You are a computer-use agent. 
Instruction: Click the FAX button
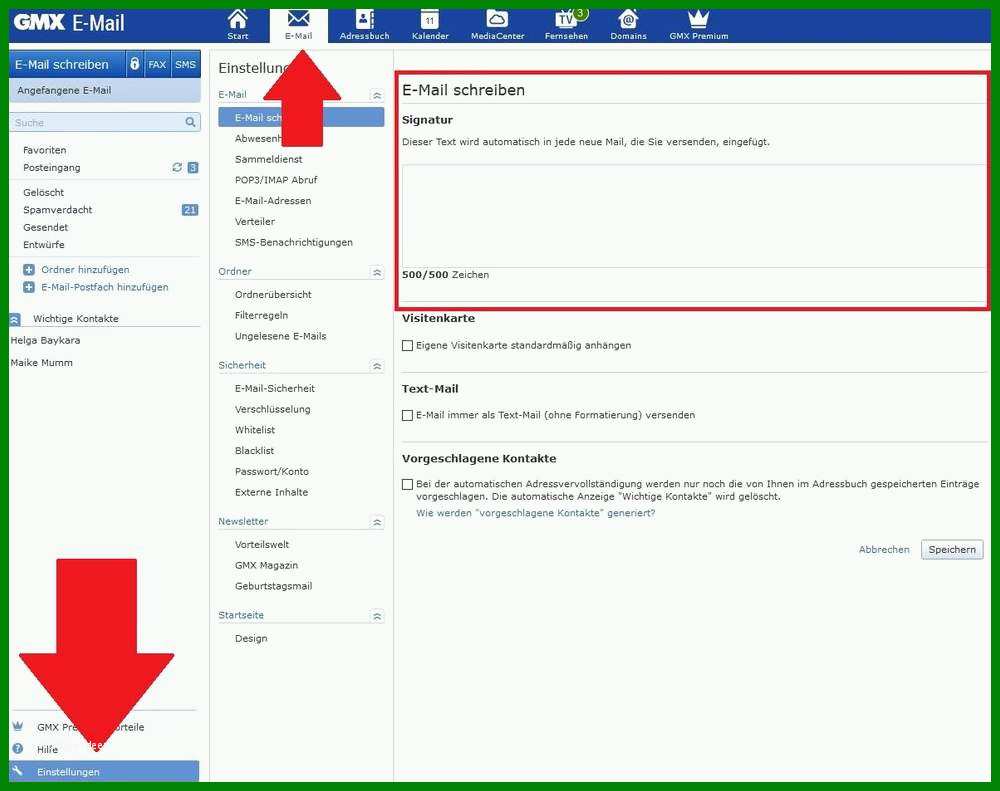point(157,64)
